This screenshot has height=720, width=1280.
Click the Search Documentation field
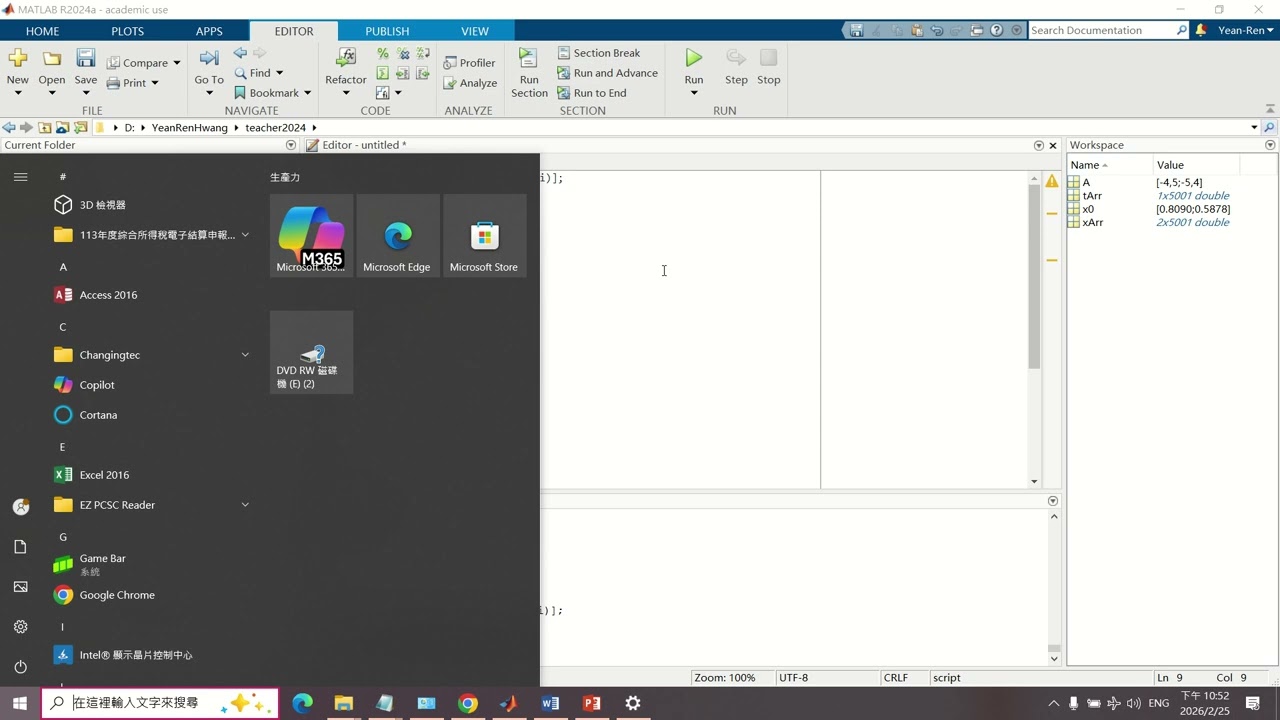(1108, 30)
